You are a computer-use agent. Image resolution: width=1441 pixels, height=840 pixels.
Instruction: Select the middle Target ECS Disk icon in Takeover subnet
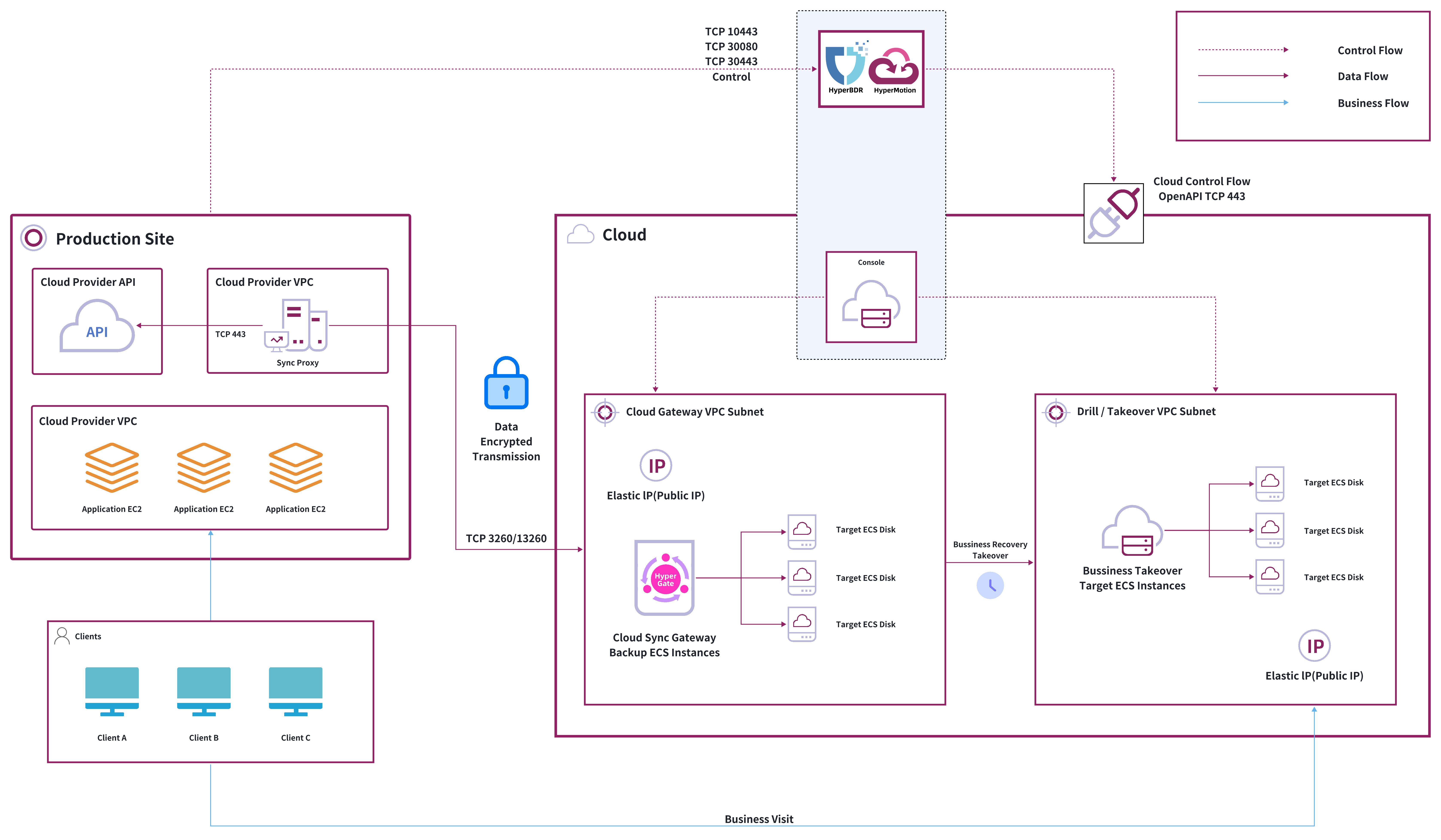point(1270,531)
